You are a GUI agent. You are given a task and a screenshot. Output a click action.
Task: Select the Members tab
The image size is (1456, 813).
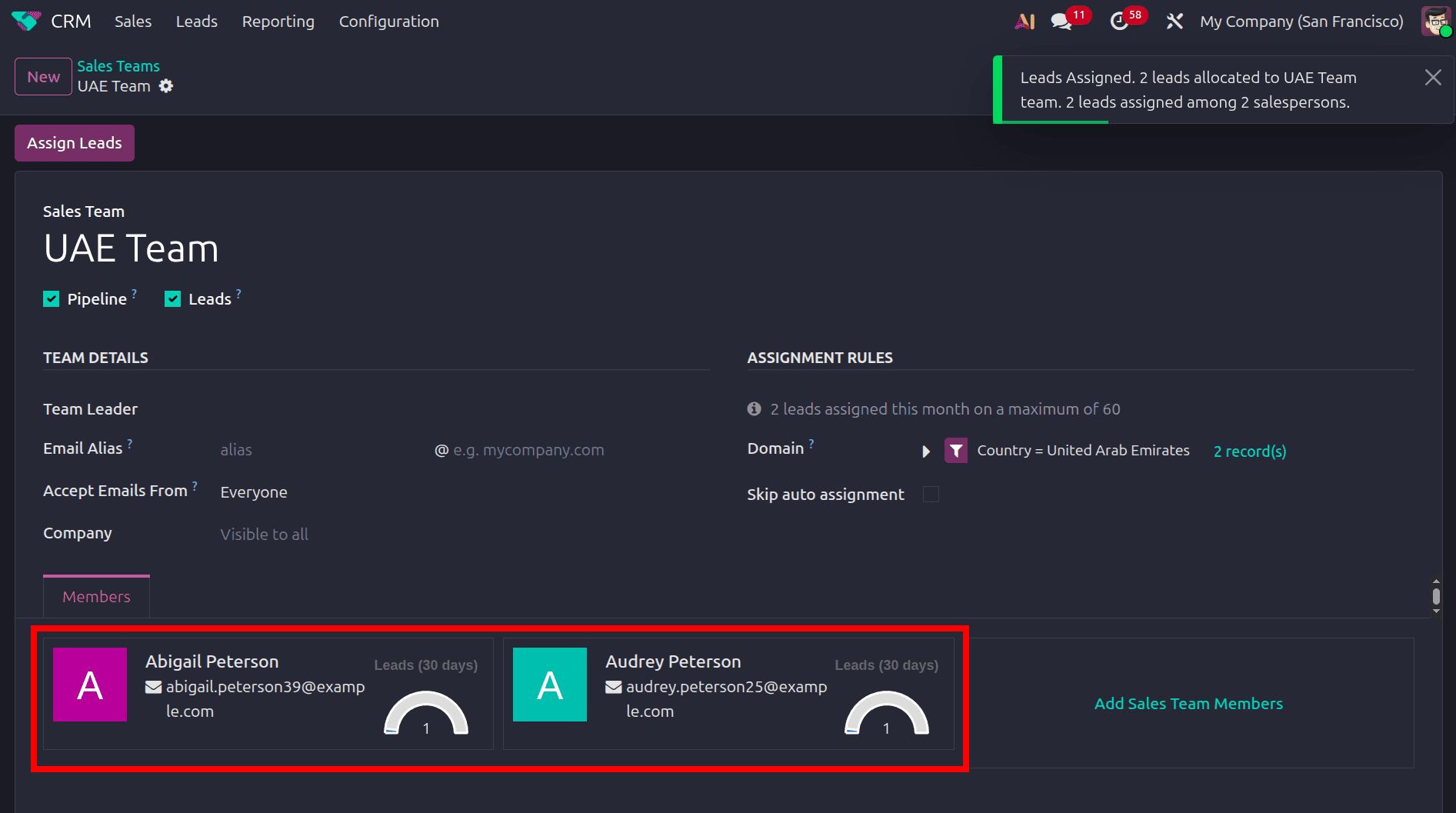(96, 597)
